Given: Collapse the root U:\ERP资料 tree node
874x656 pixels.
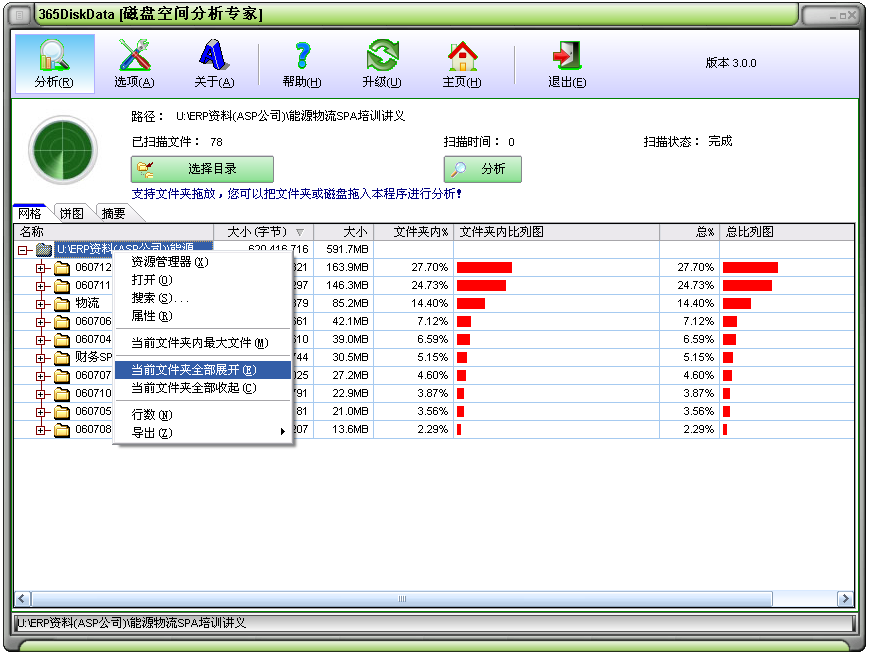Looking at the screenshot, I should point(22,250).
